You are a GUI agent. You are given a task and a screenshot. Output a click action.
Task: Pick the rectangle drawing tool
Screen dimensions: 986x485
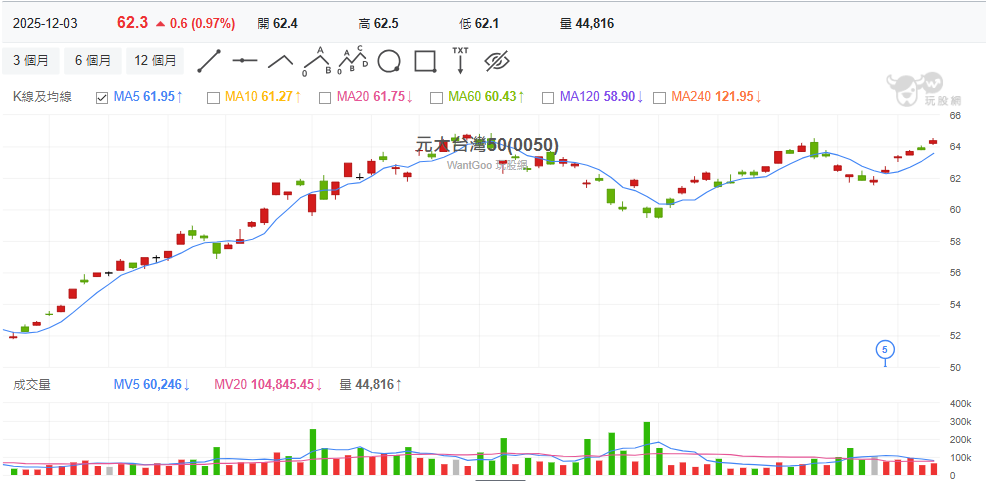tap(425, 61)
